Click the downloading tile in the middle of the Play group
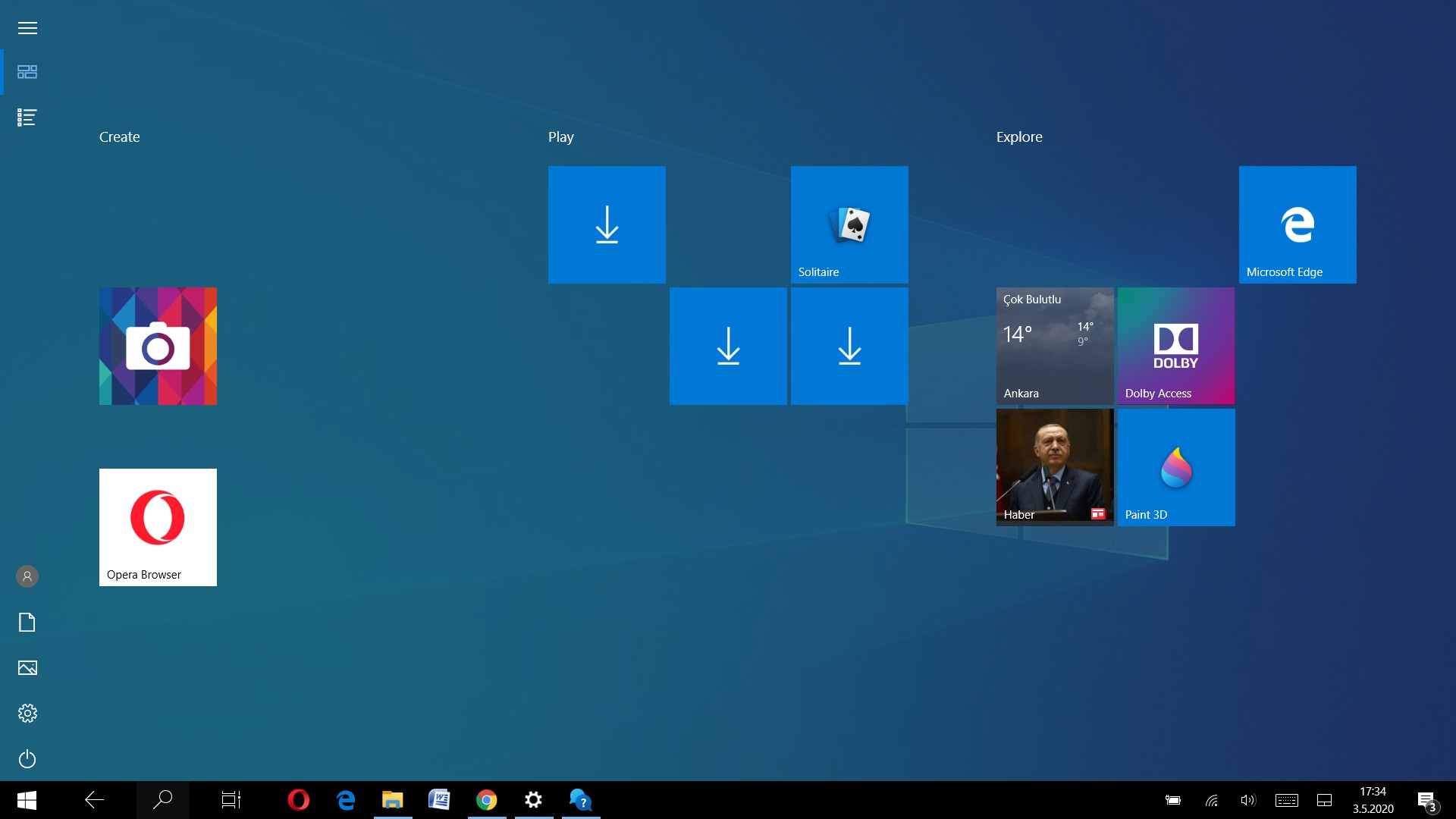The height and width of the screenshot is (819, 1456). [x=728, y=346]
